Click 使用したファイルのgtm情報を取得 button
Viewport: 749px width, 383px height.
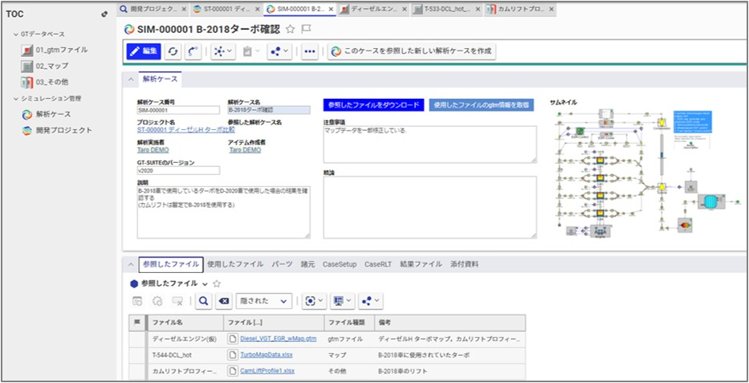[482, 105]
